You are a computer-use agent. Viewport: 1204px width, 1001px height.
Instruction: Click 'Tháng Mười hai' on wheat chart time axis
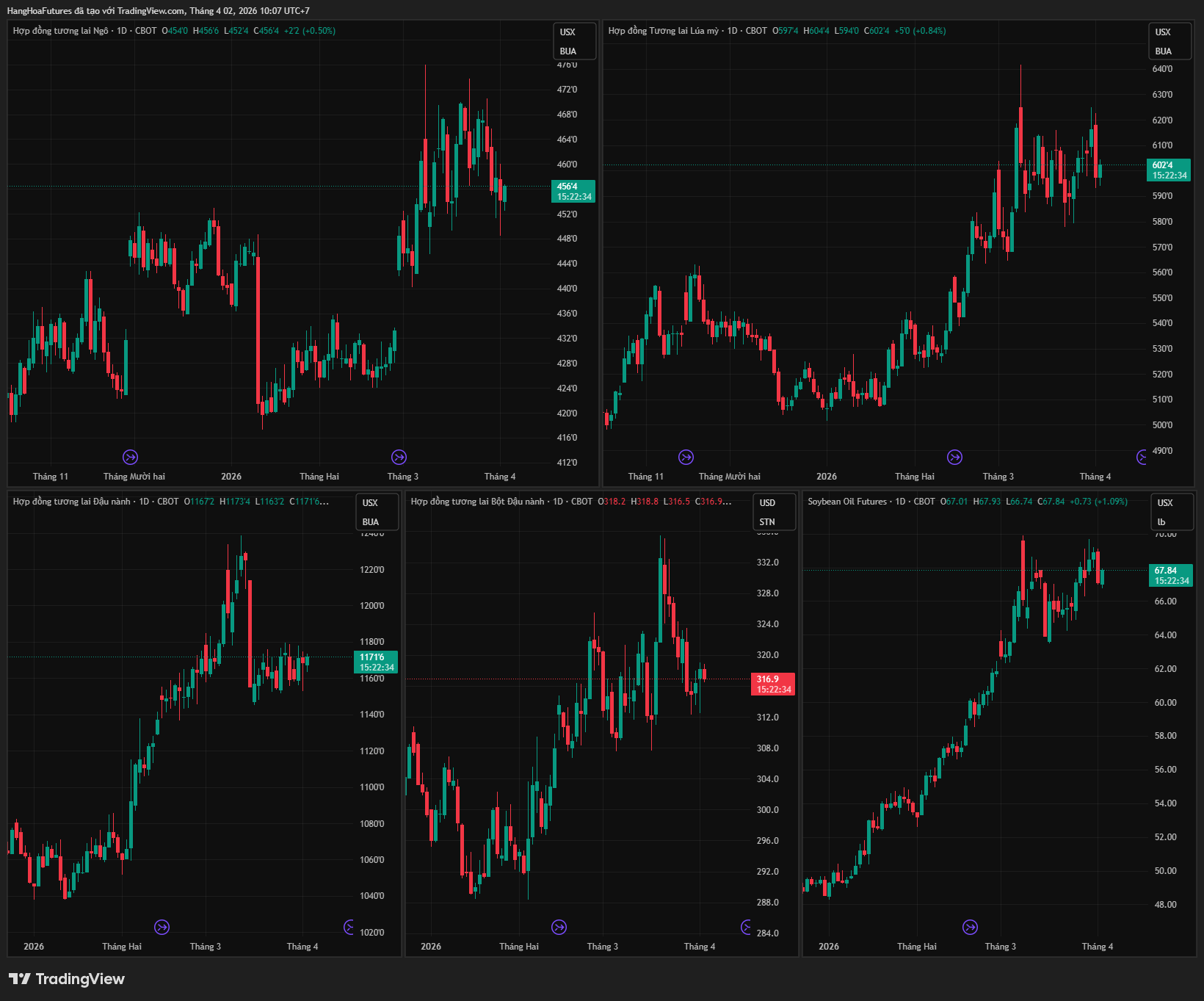(x=730, y=477)
